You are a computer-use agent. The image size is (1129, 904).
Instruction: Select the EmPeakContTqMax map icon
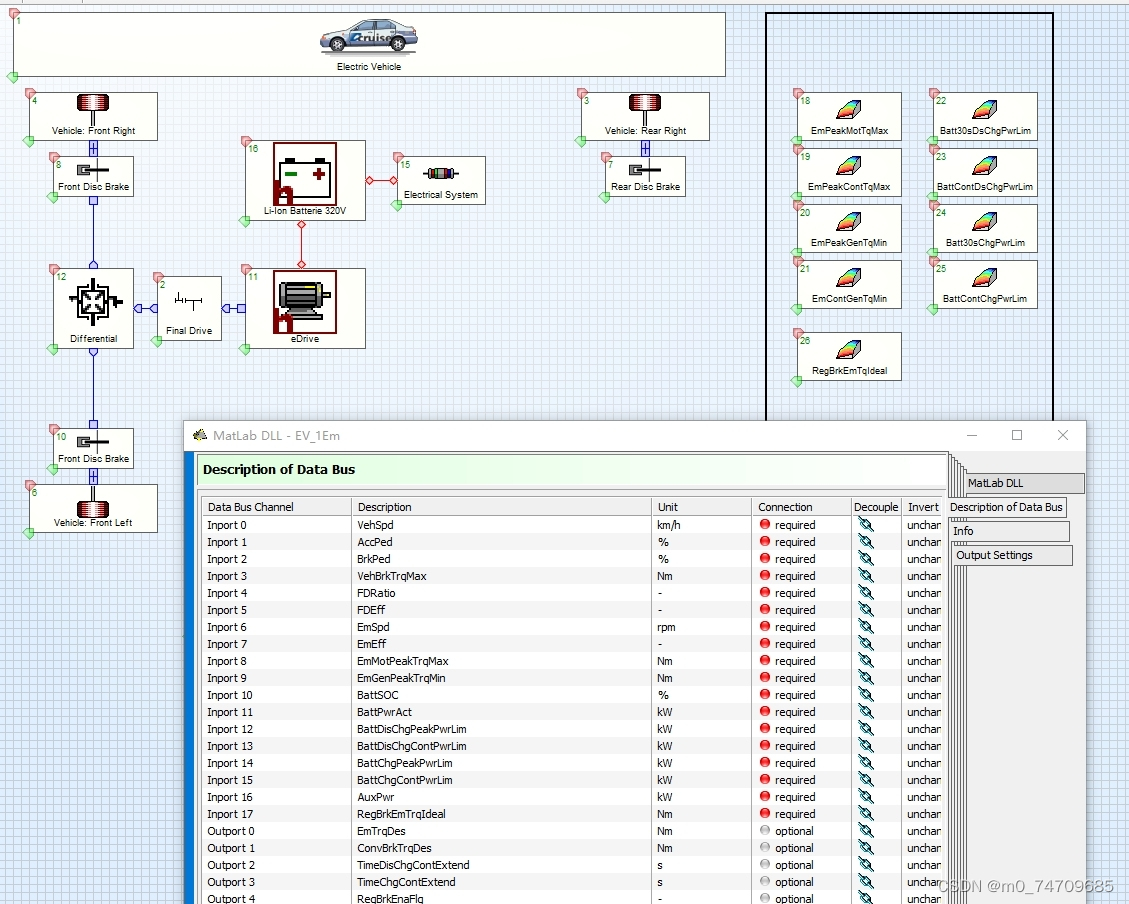[849, 166]
